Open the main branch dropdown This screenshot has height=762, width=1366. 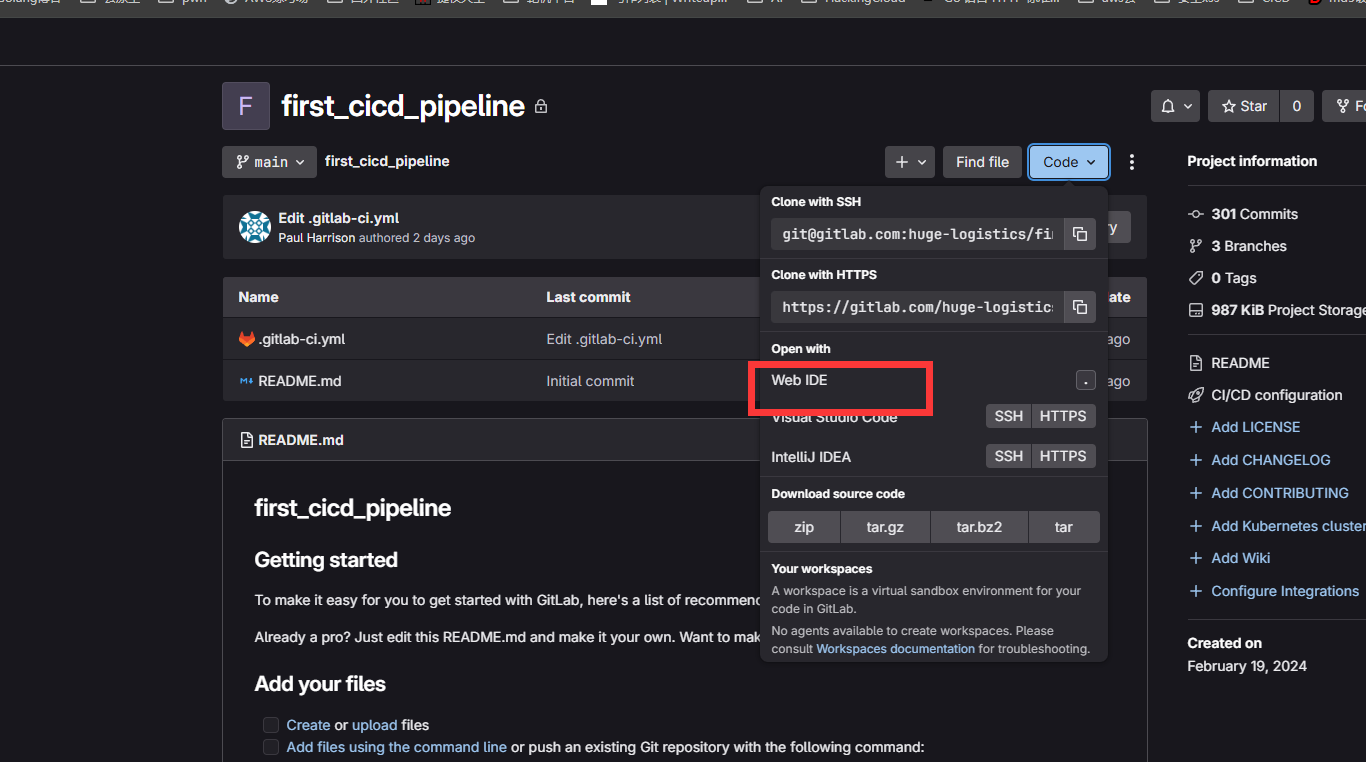click(x=270, y=162)
